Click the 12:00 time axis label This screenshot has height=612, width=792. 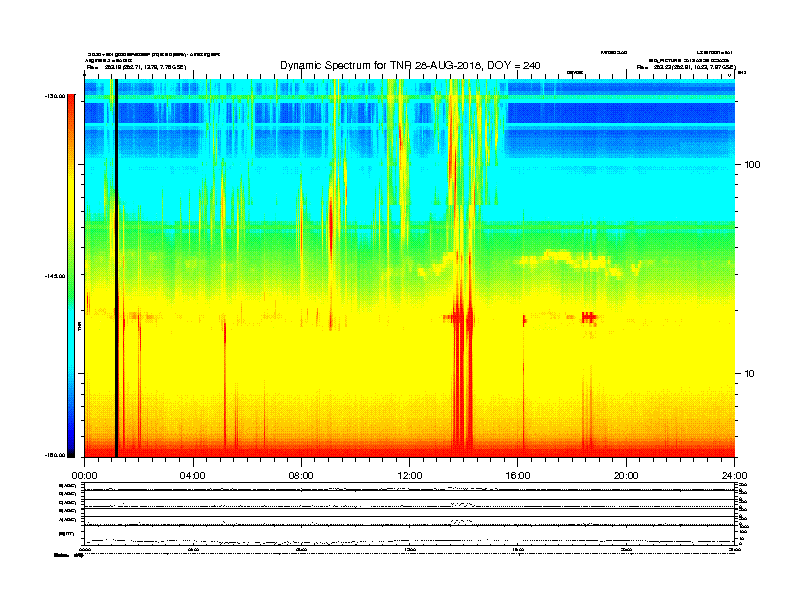click(x=410, y=476)
